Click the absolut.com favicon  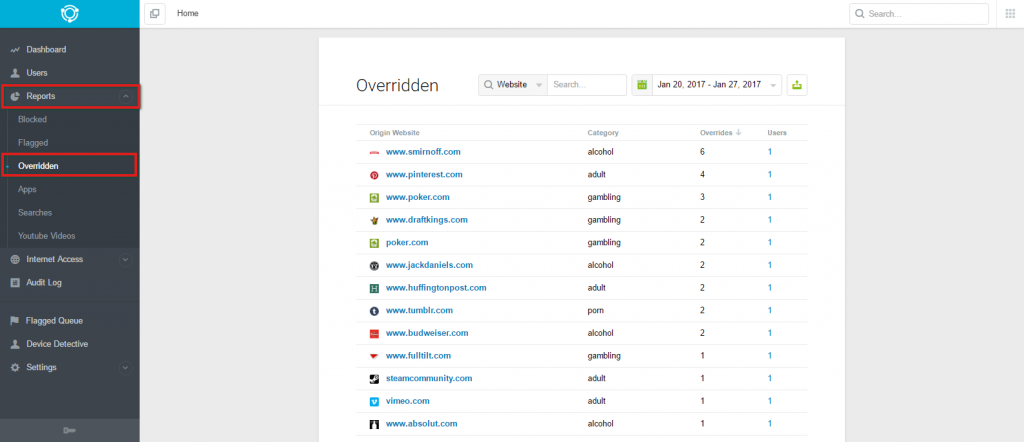(x=374, y=424)
